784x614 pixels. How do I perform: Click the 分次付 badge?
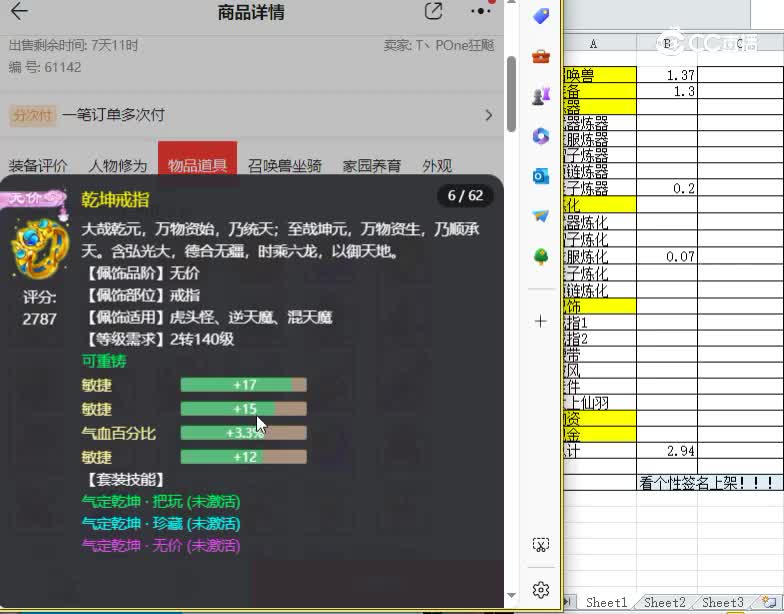click(x=32, y=116)
